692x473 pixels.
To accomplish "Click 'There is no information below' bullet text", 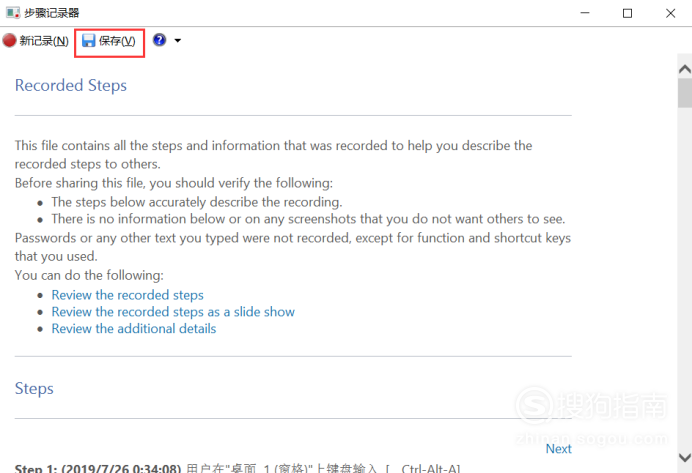I will (308, 219).
